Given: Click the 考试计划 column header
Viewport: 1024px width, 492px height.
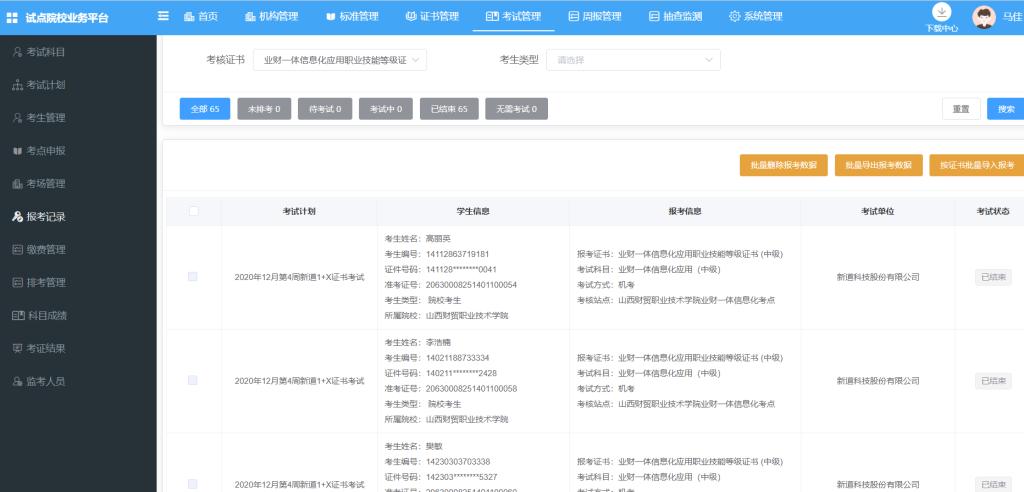Looking at the screenshot, I should pyautogui.click(x=299, y=211).
